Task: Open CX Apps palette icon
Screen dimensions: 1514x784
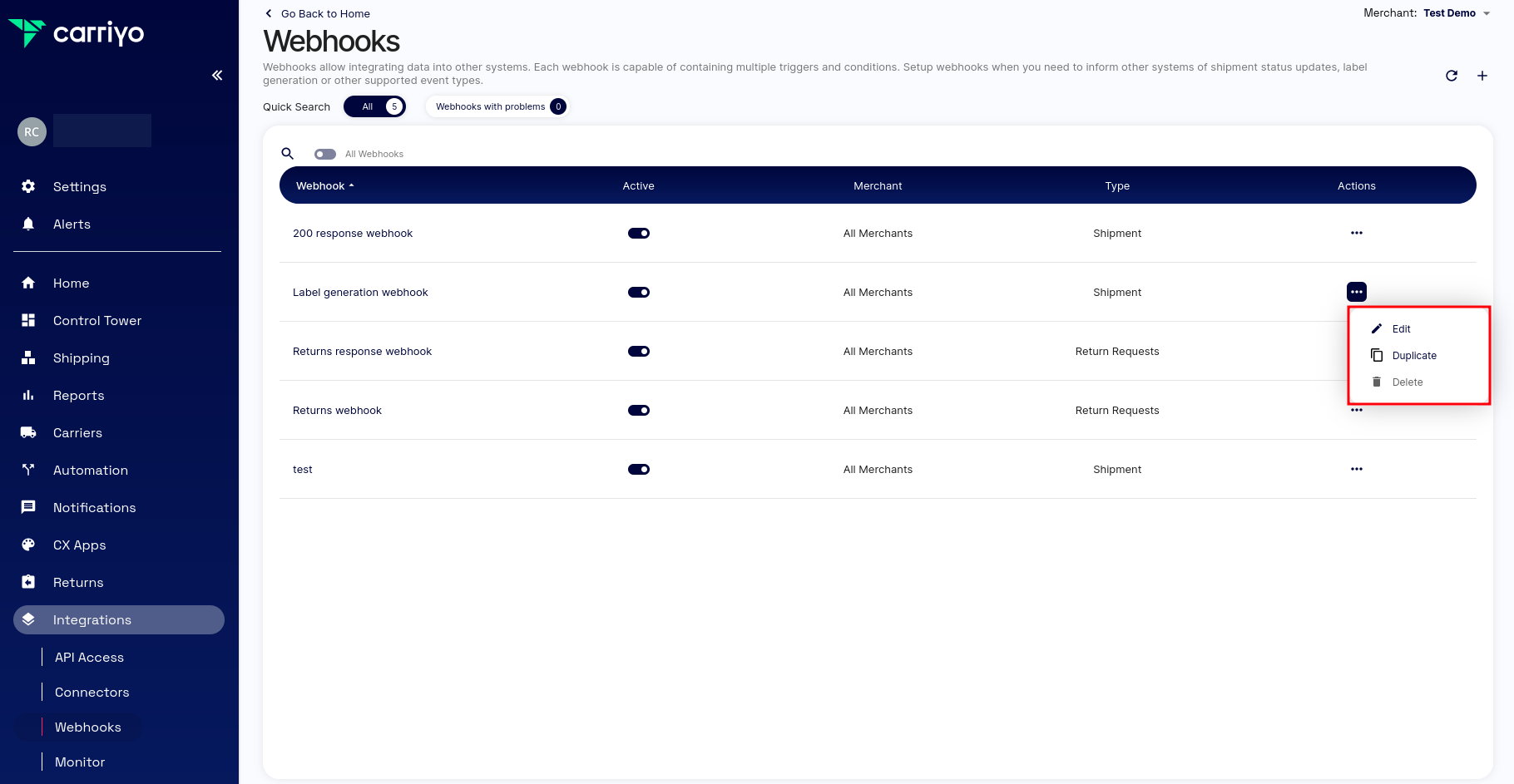Action: 28,545
